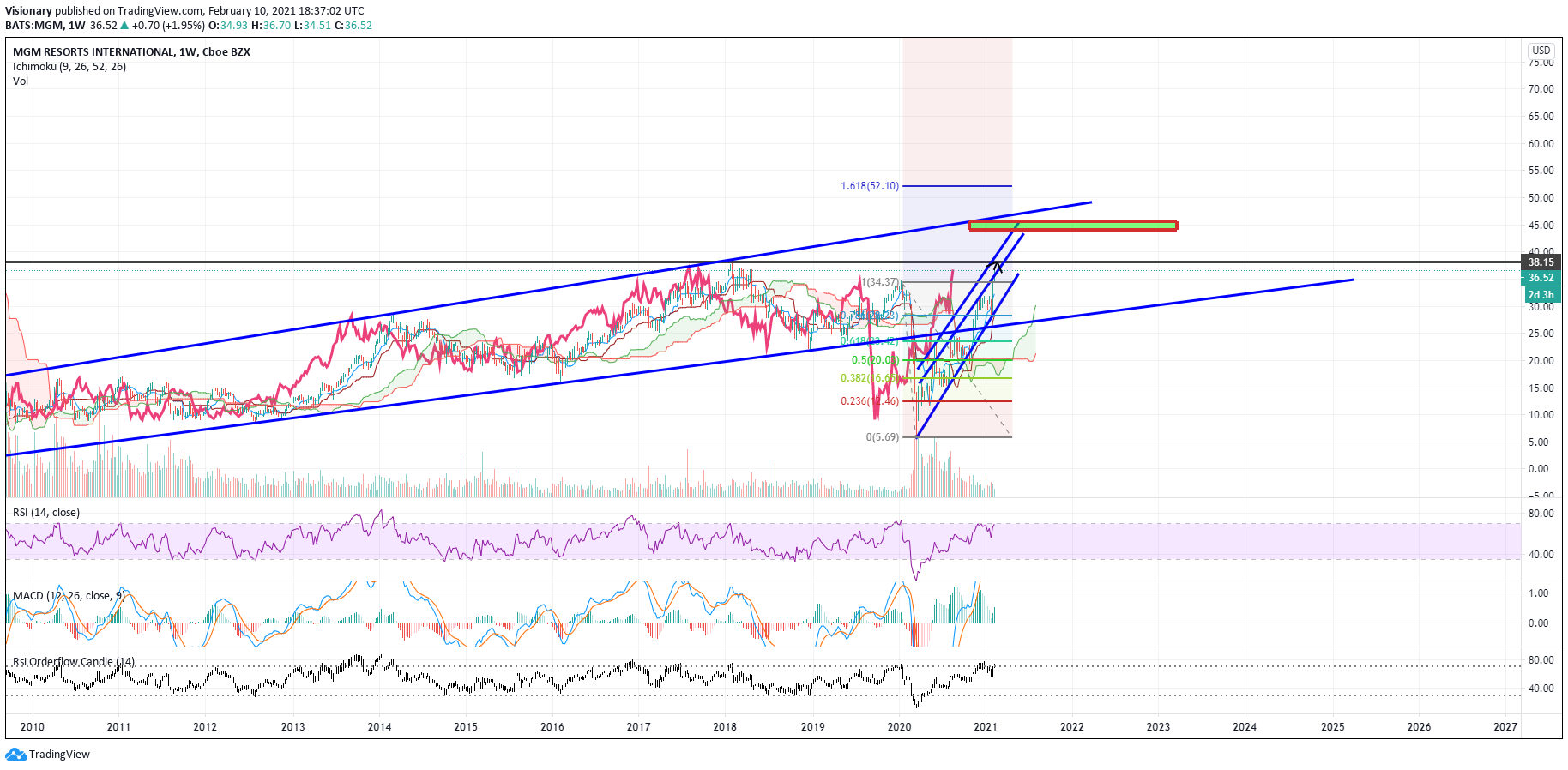This screenshot has height=770, width=1568.
Task: Select the 0.236(12.46) Fibonacci level label
Action: [x=870, y=401]
